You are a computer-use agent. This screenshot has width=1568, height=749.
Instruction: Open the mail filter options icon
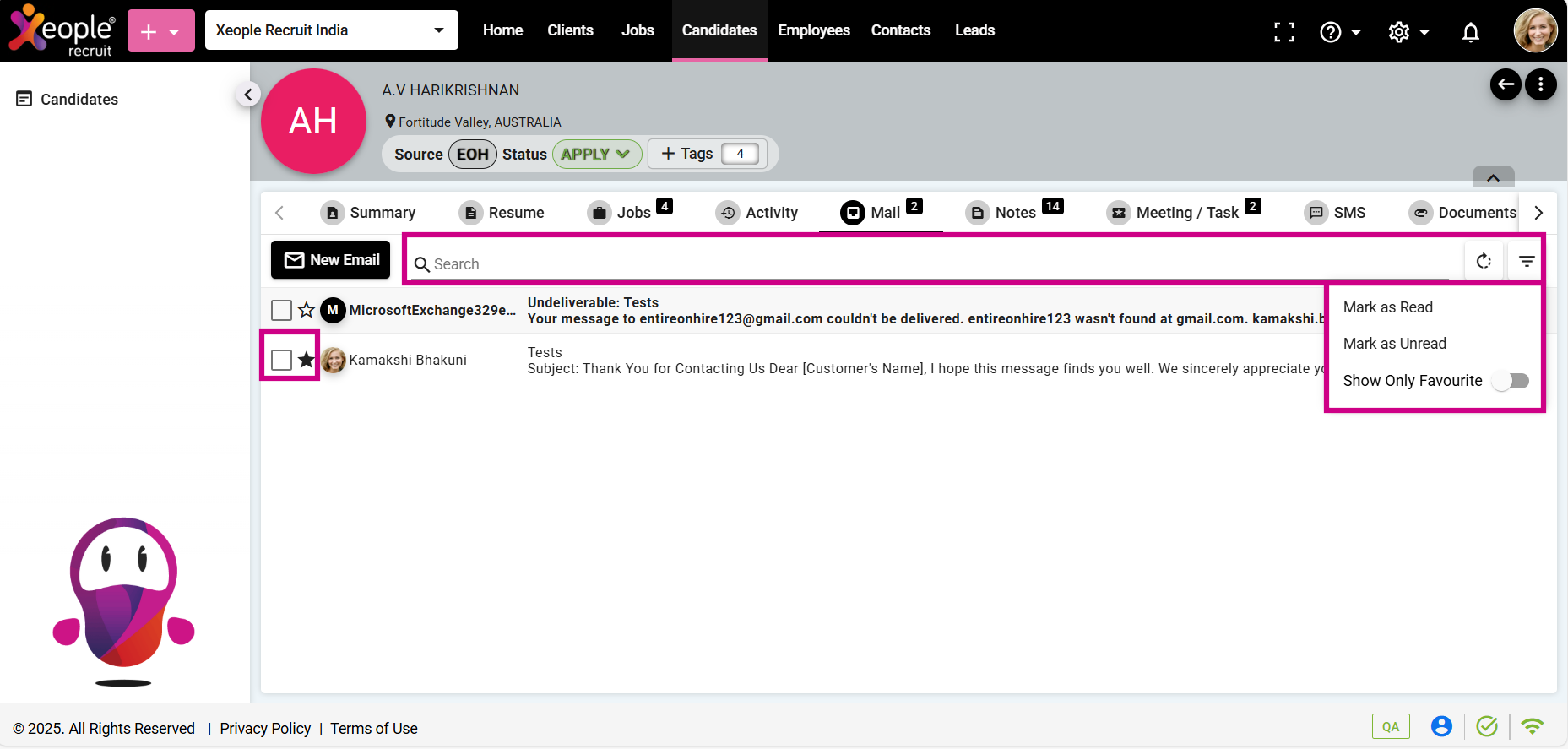tap(1526, 262)
